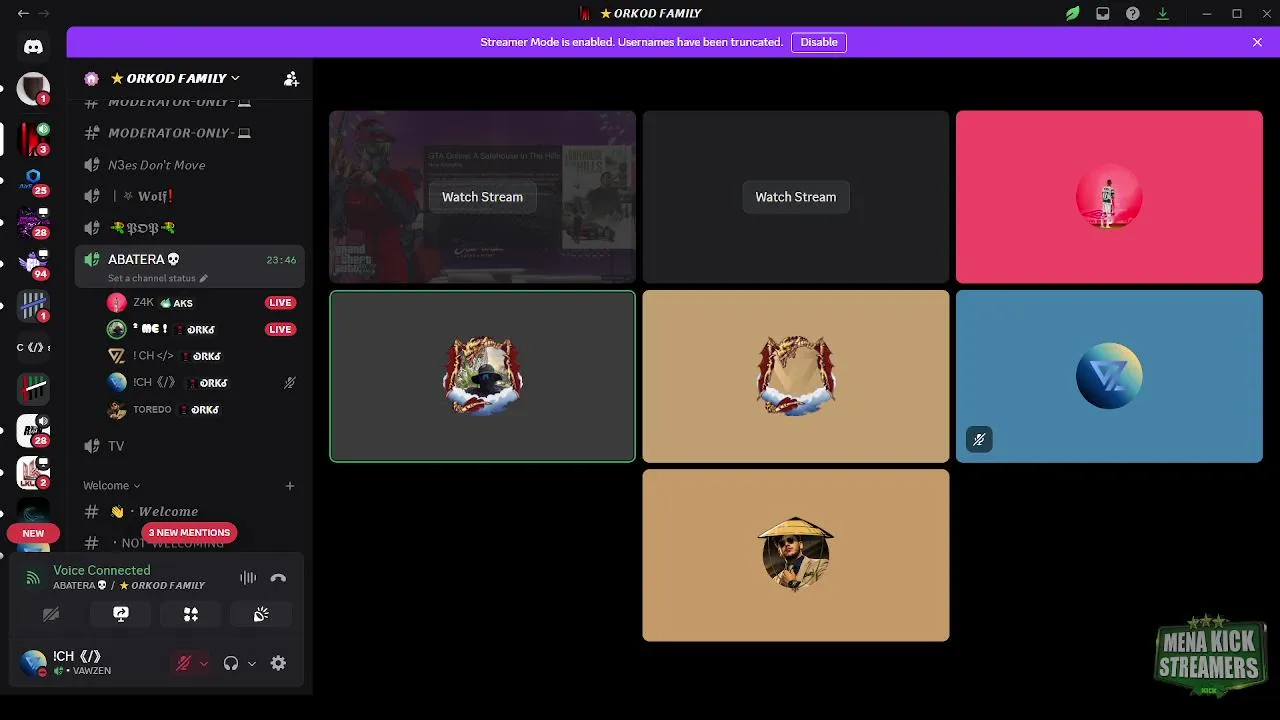Click Voice Connected status text

(101, 570)
